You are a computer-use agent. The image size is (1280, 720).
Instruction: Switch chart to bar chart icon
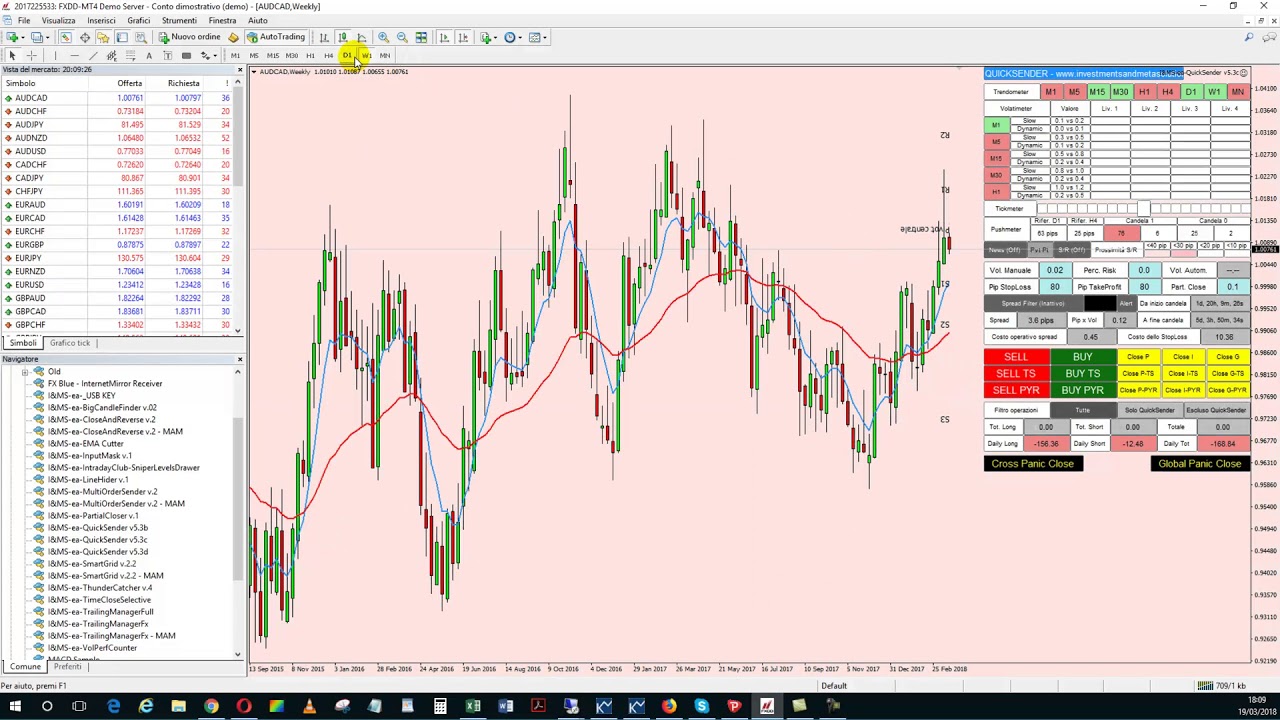tap(324, 37)
